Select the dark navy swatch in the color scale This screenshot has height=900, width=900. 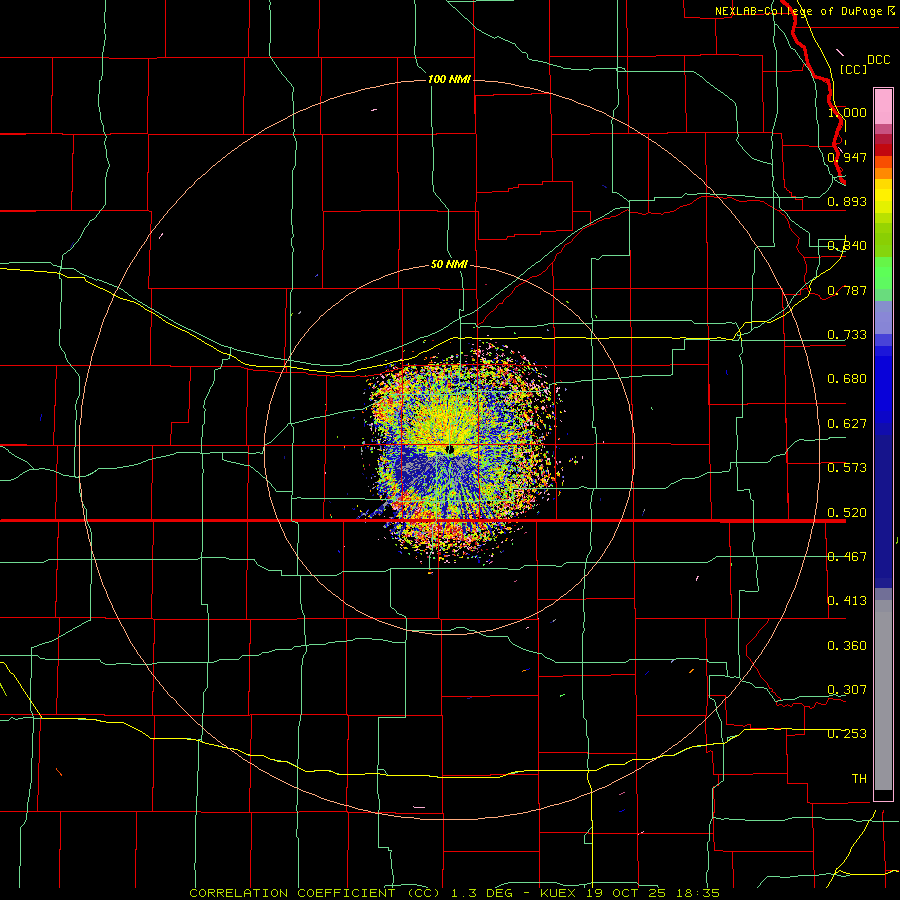click(883, 505)
